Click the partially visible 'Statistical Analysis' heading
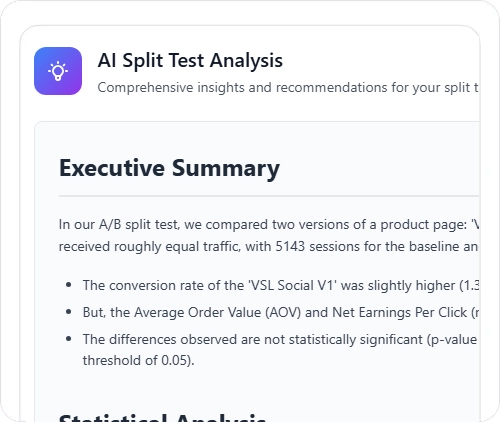The width and height of the screenshot is (500, 422). click(162, 417)
